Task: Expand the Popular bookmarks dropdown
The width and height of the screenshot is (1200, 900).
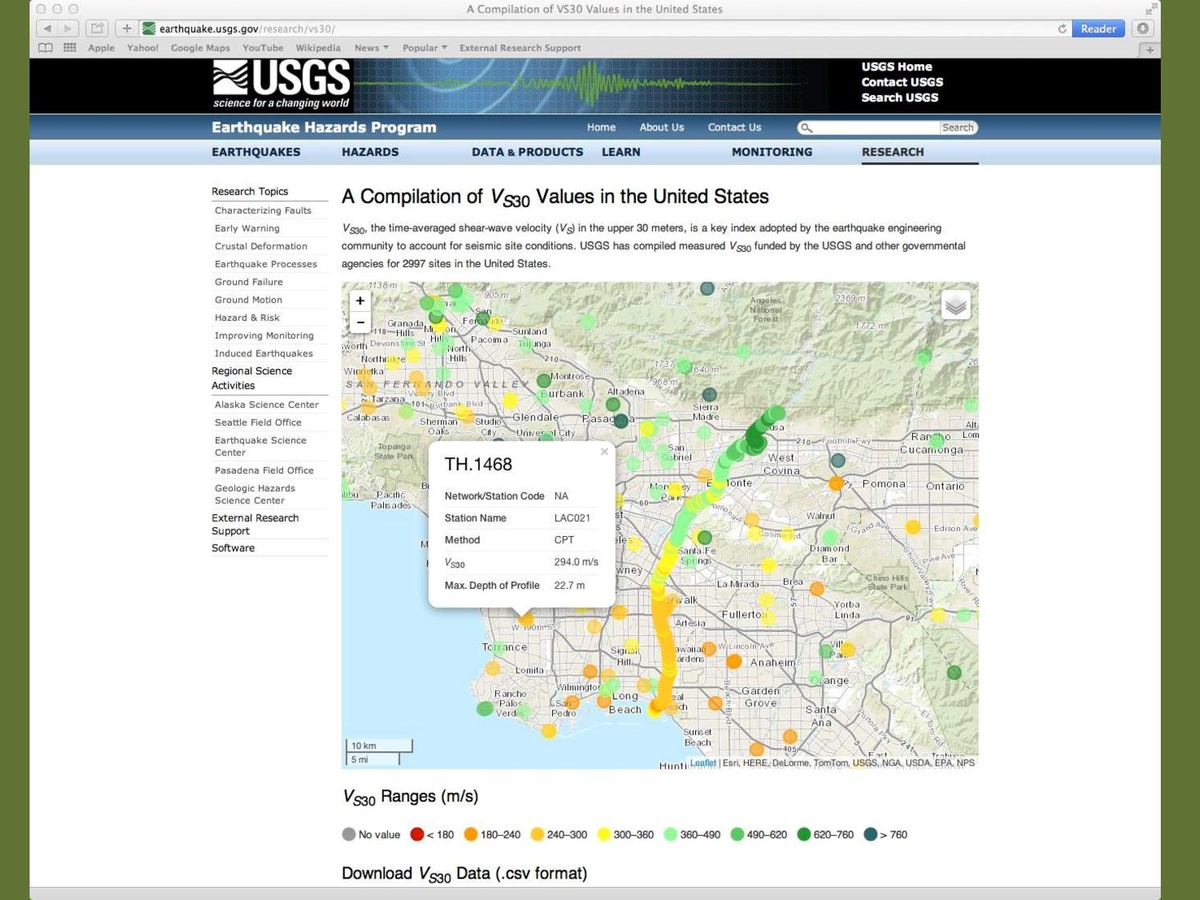Action: (x=425, y=48)
